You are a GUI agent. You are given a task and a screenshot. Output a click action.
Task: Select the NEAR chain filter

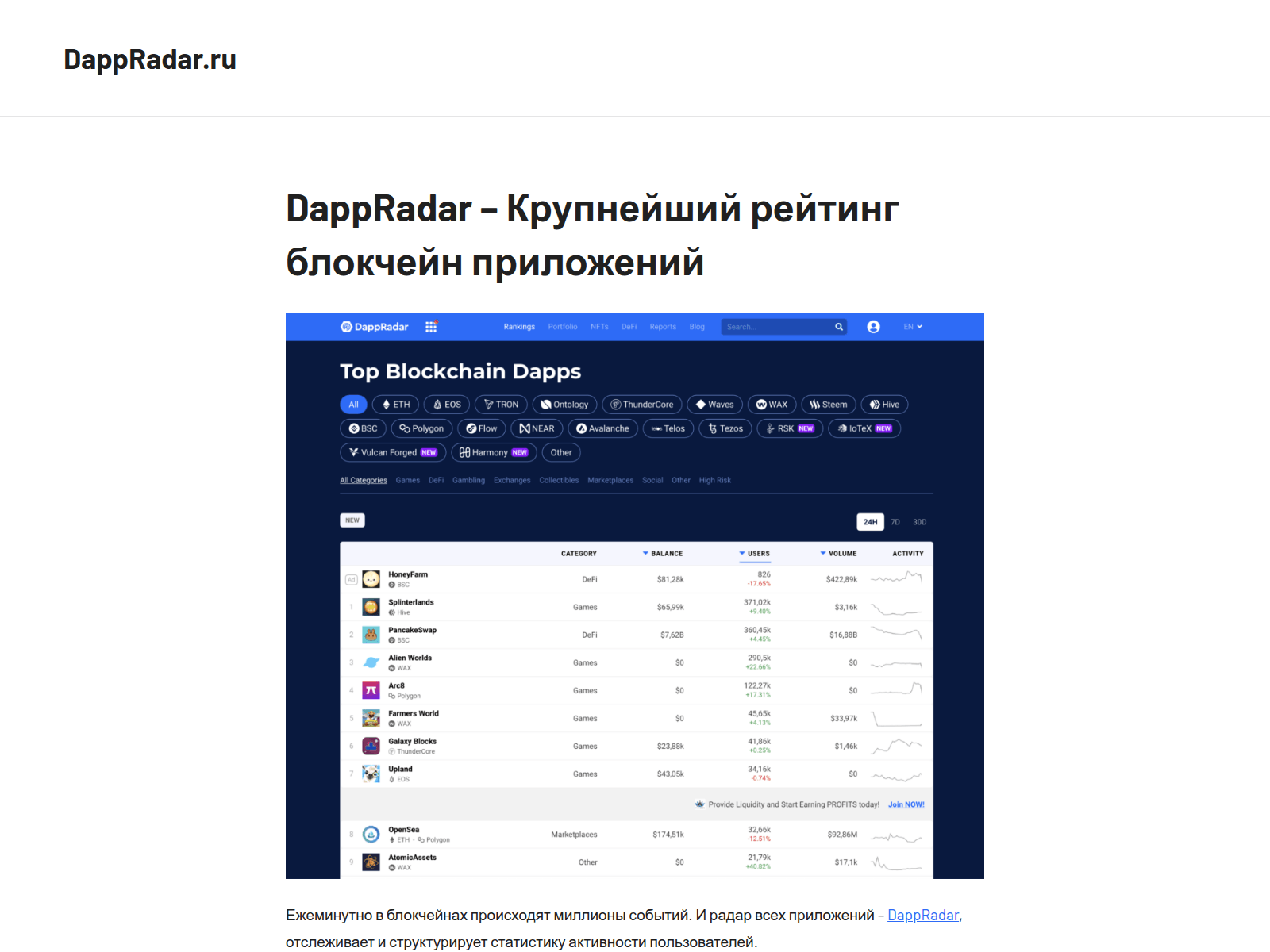click(537, 428)
